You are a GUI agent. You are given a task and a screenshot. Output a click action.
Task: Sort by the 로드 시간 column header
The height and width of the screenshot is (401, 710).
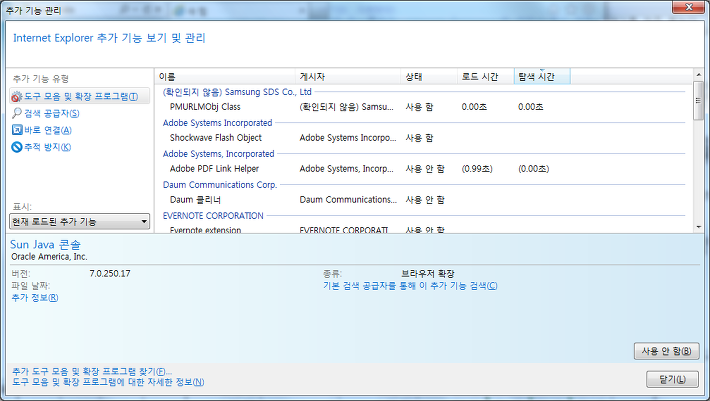click(485, 77)
